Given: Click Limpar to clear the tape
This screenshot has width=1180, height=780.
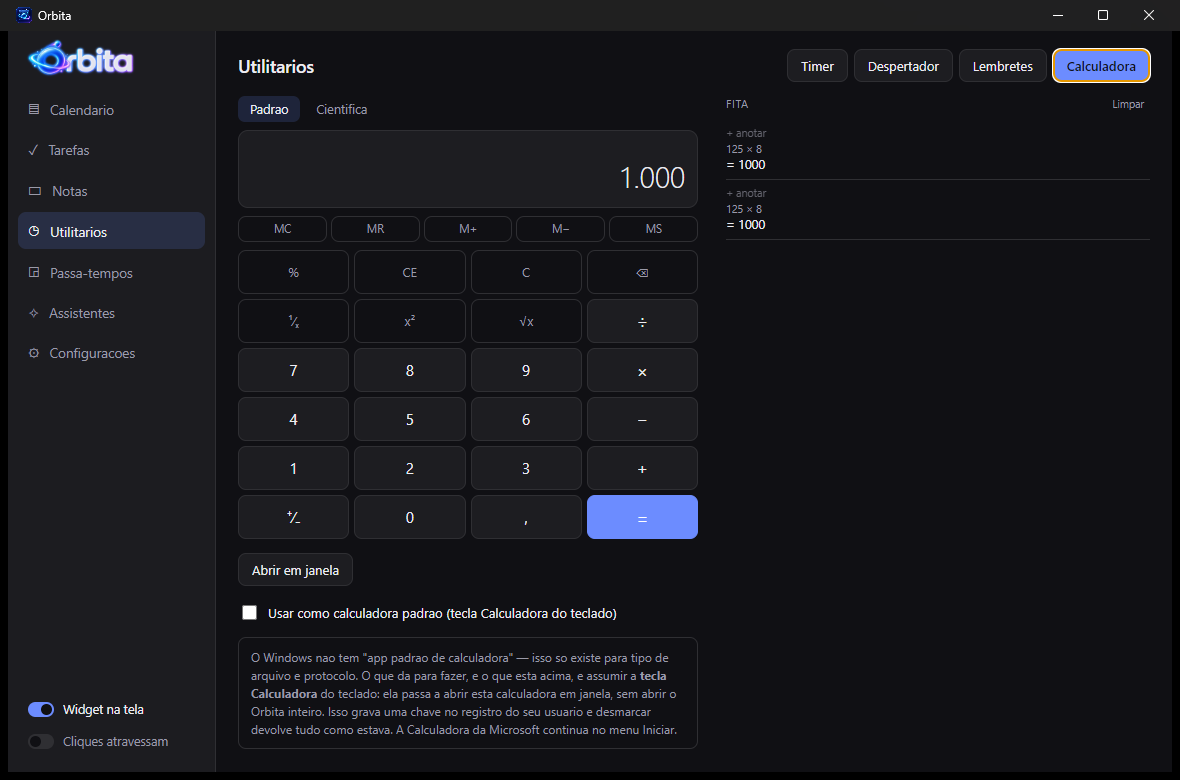Looking at the screenshot, I should click(1128, 105).
